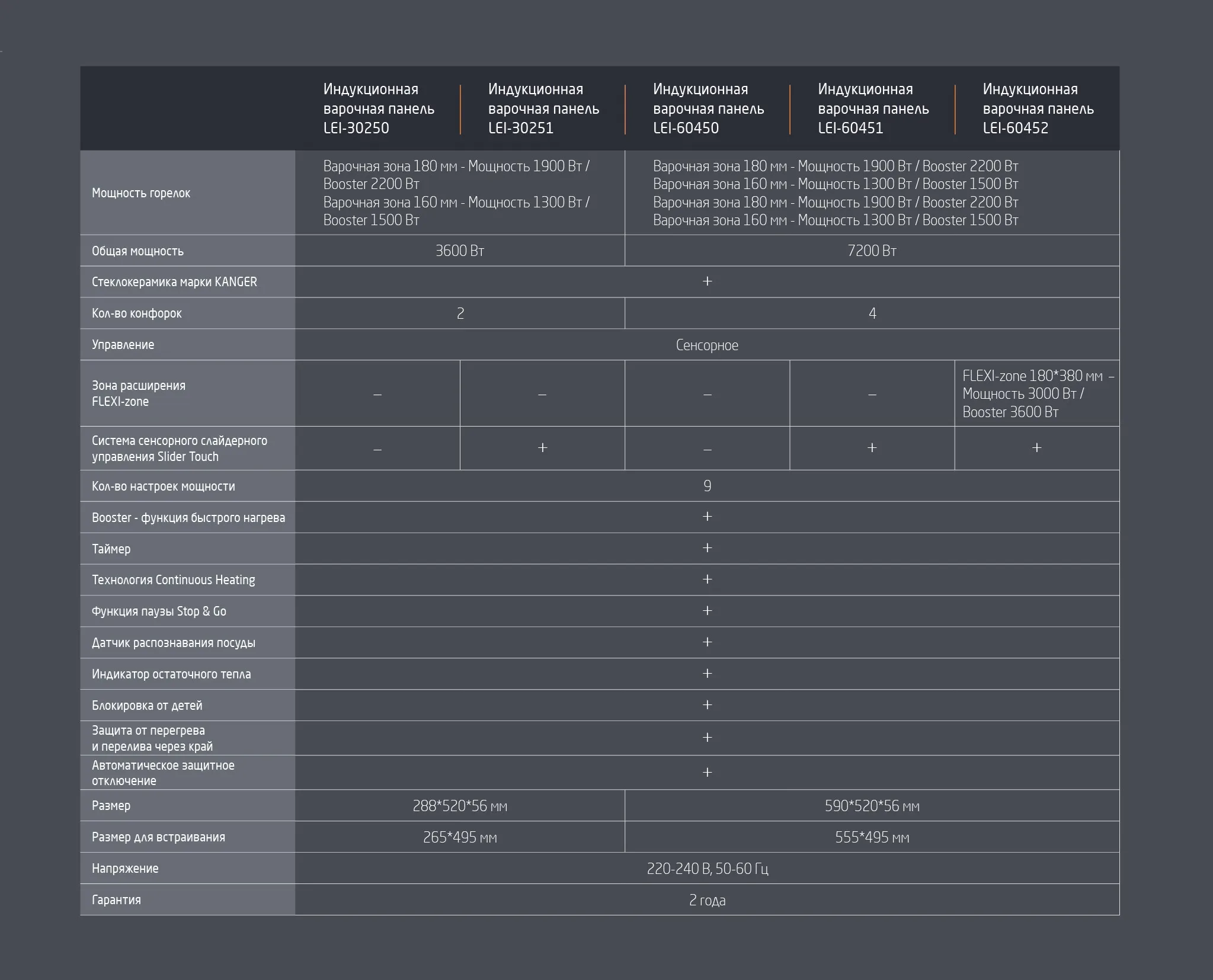The height and width of the screenshot is (980, 1213).
Task: Click the 3600 Вт total power value
Action: (460, 251)
